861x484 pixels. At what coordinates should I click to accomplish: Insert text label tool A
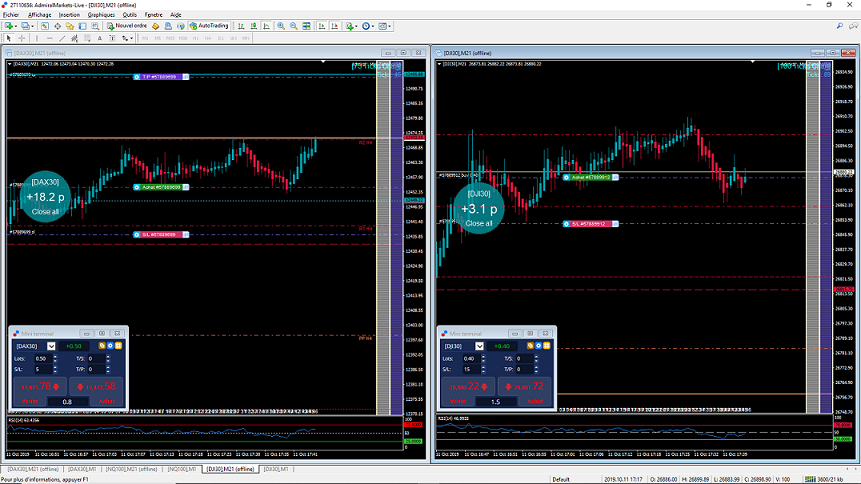pos(99,38)
